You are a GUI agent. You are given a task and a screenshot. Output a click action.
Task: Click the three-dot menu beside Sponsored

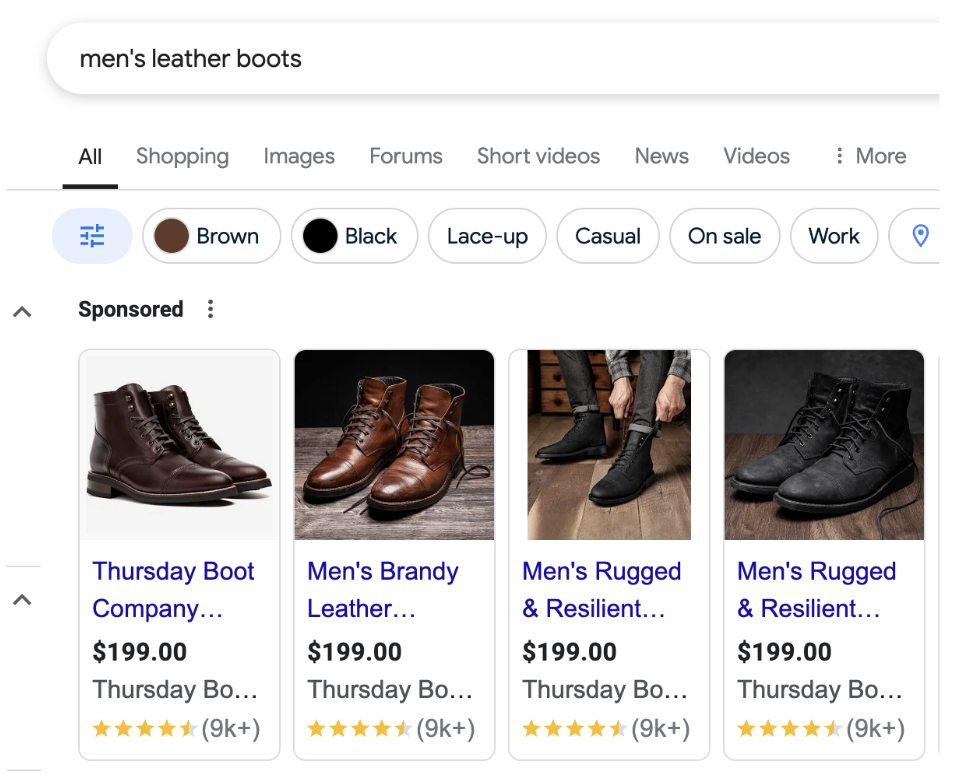(210, 309)
